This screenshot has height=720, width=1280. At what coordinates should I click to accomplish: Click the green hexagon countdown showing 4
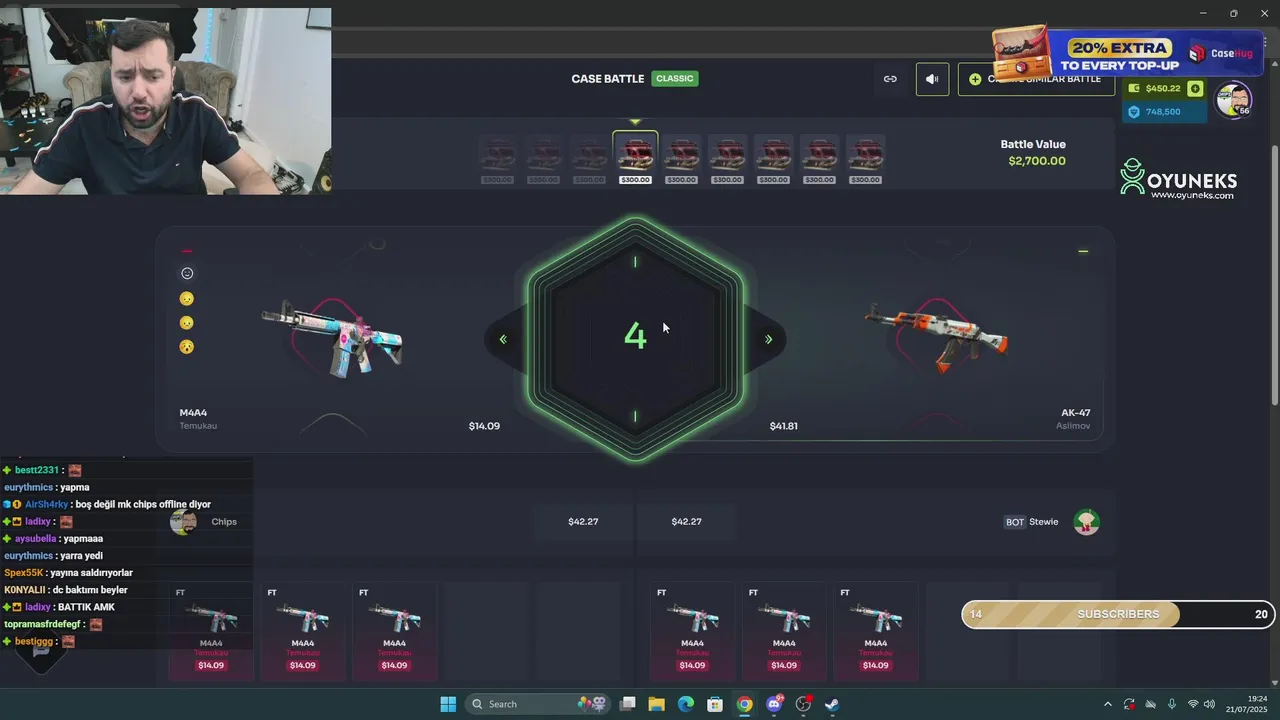635,338
